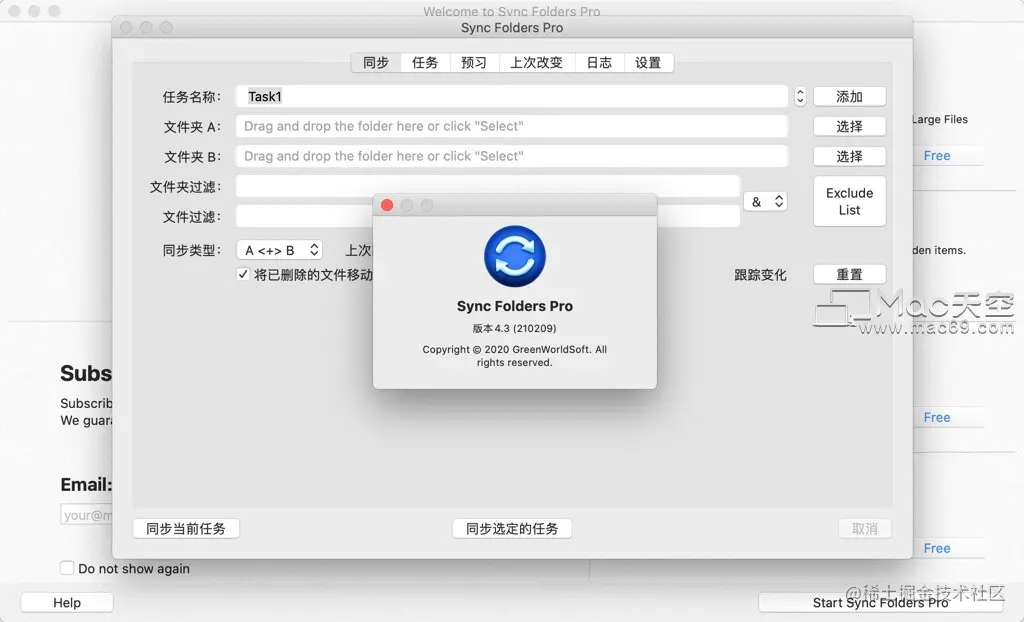Toggle Do not show again checkbox

coord(67,568)
